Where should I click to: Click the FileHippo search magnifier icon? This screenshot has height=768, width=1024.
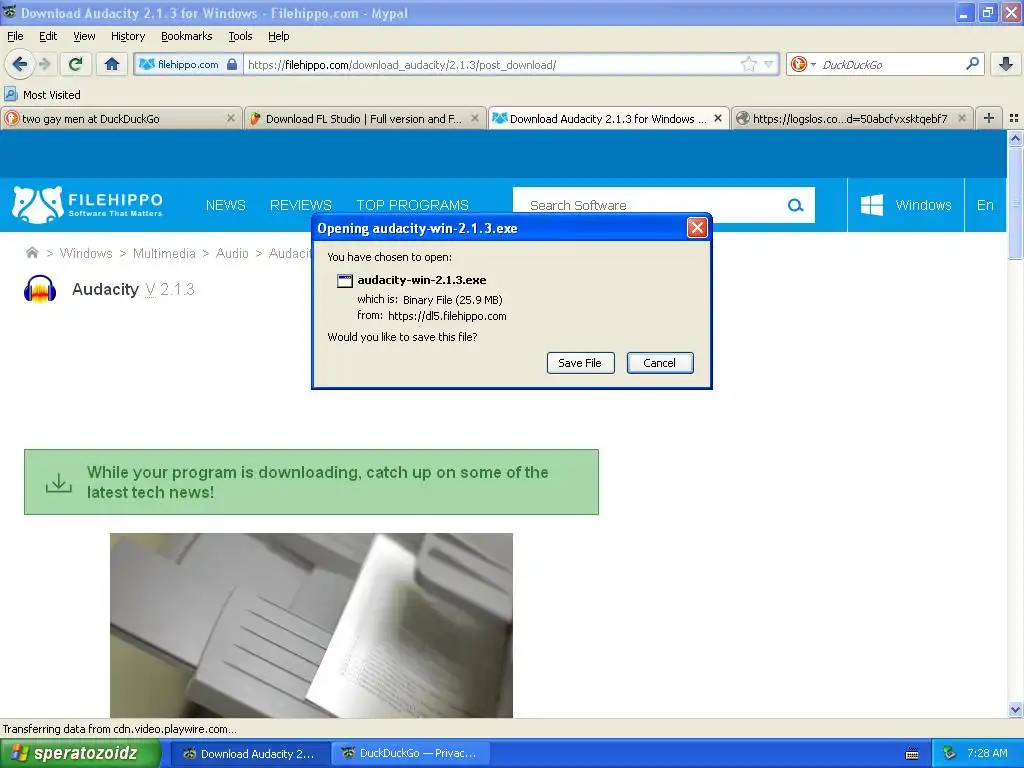click(795, 205)
